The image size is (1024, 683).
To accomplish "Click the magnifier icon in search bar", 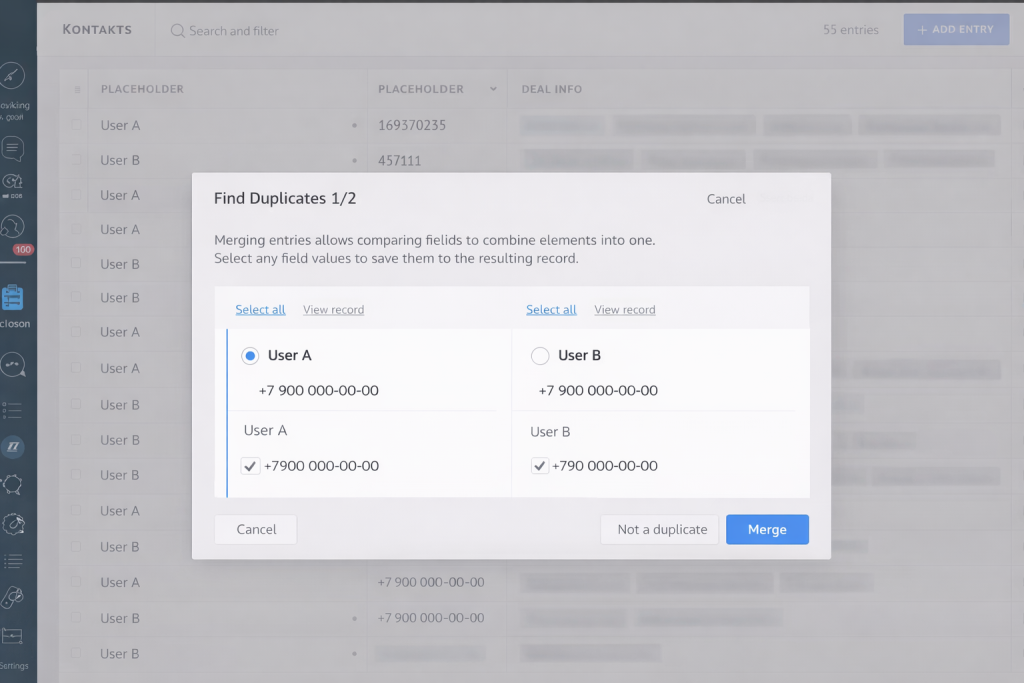I will click(178, 31).
